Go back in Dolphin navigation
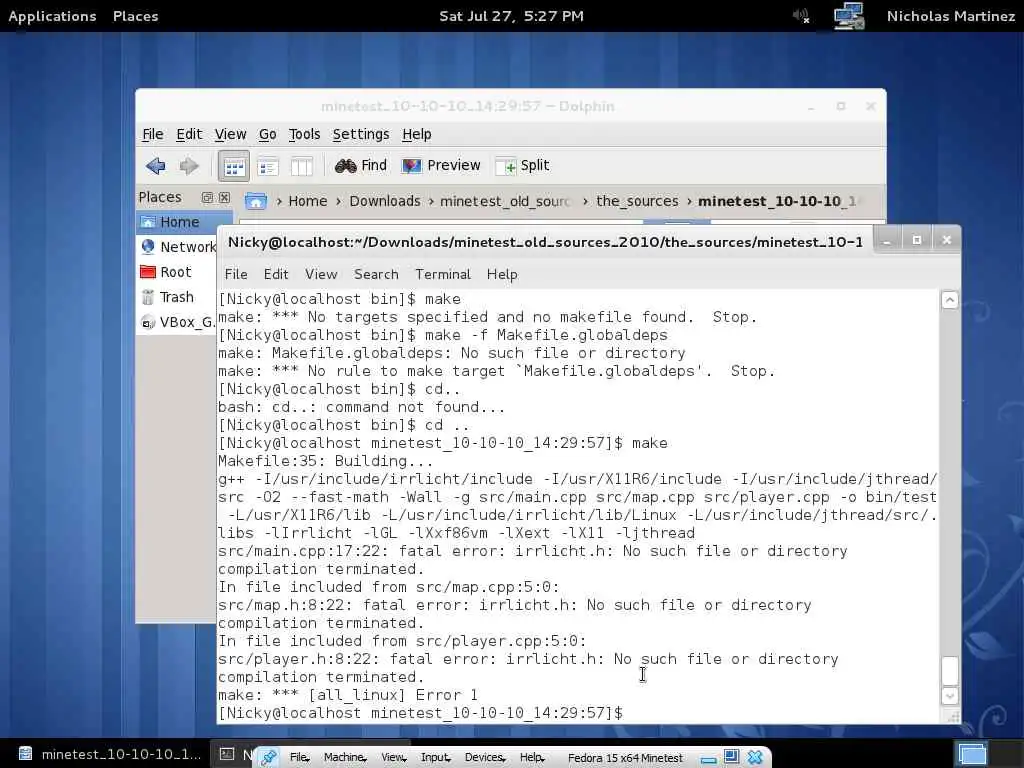Image resolution: width=1024 pixels, height=768 pixels. click(155, 166)
